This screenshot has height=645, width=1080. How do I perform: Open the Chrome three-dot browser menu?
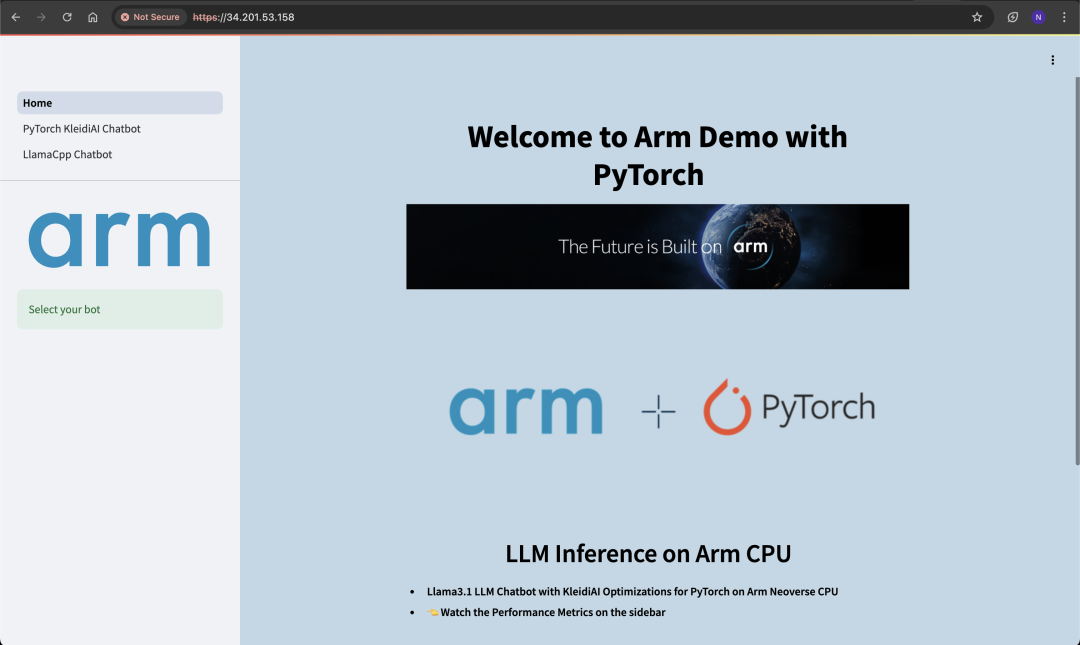pyautogui.click(x=1064, y=17)
